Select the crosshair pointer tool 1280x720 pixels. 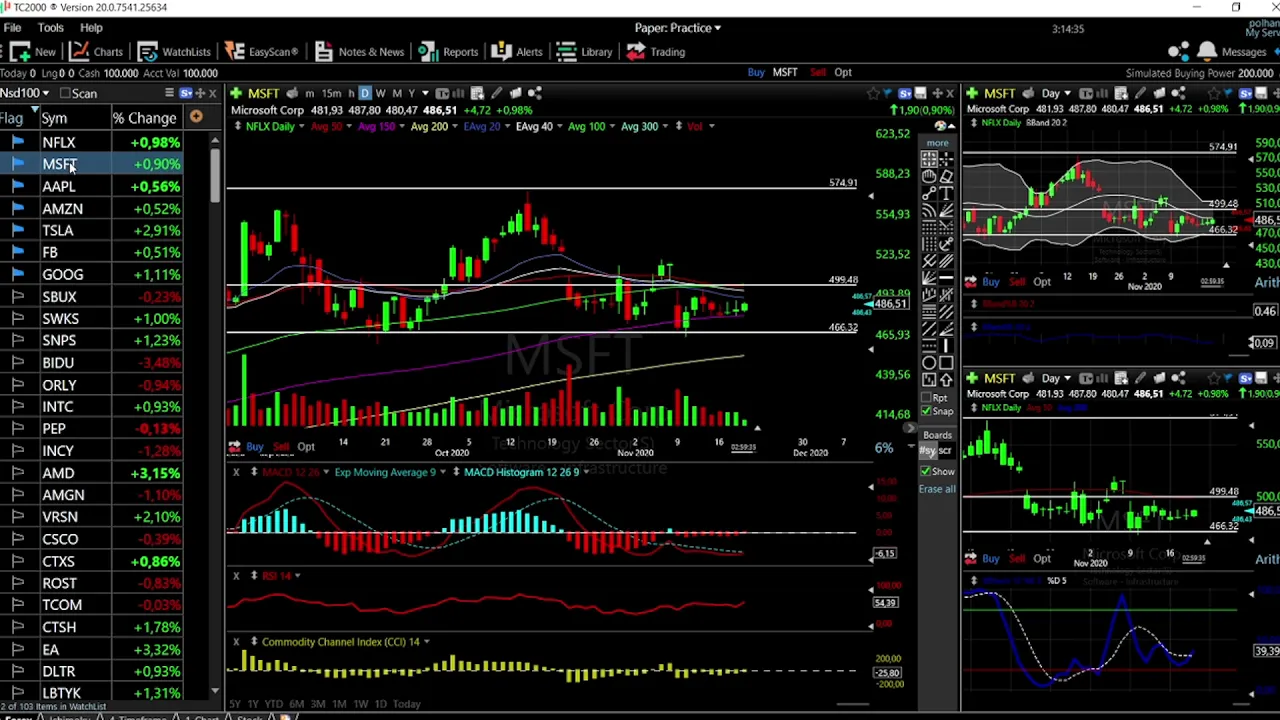pos(946,160)
